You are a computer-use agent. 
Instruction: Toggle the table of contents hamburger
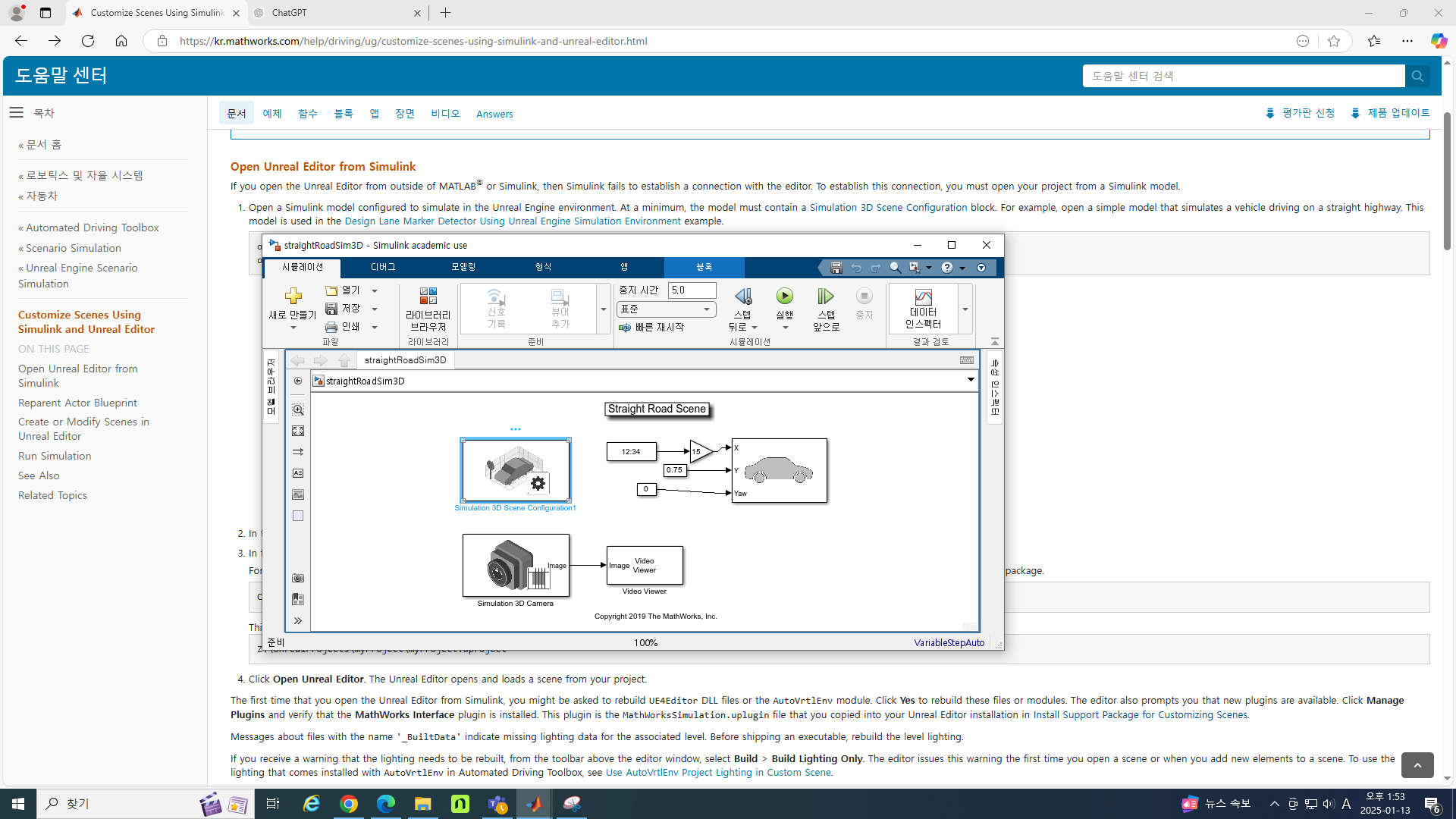pyautogui.click(x=16, y=112)
